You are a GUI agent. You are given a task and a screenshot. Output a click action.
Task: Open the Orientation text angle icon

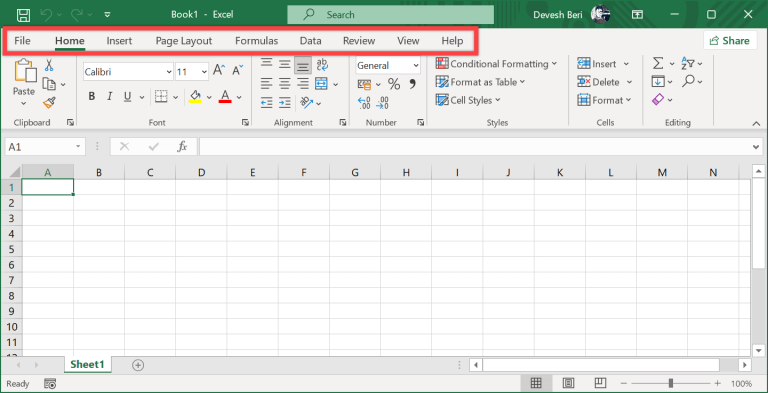pos(307,102)
